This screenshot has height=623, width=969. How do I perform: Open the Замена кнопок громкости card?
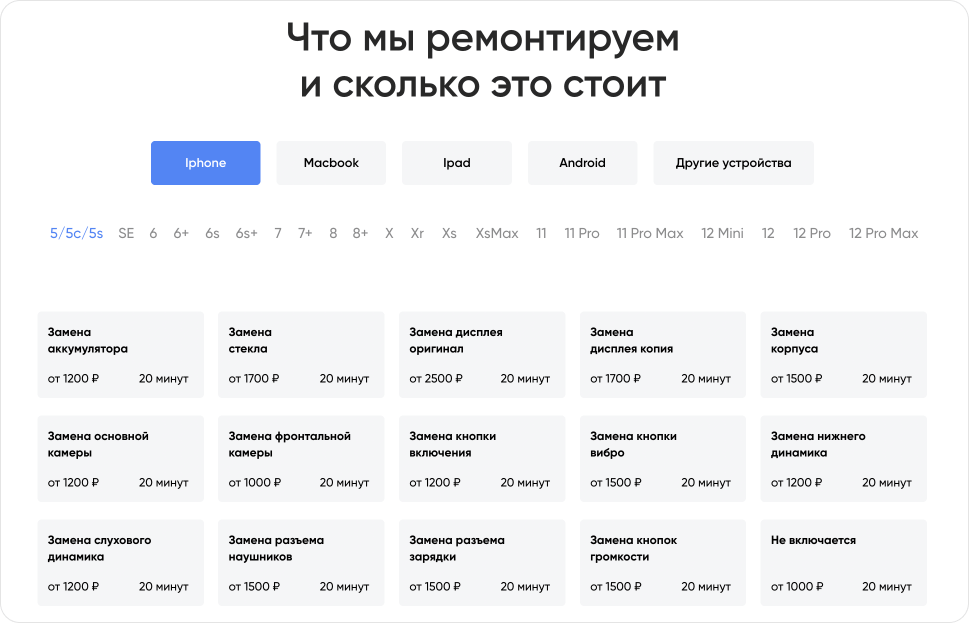click(662, 562)
